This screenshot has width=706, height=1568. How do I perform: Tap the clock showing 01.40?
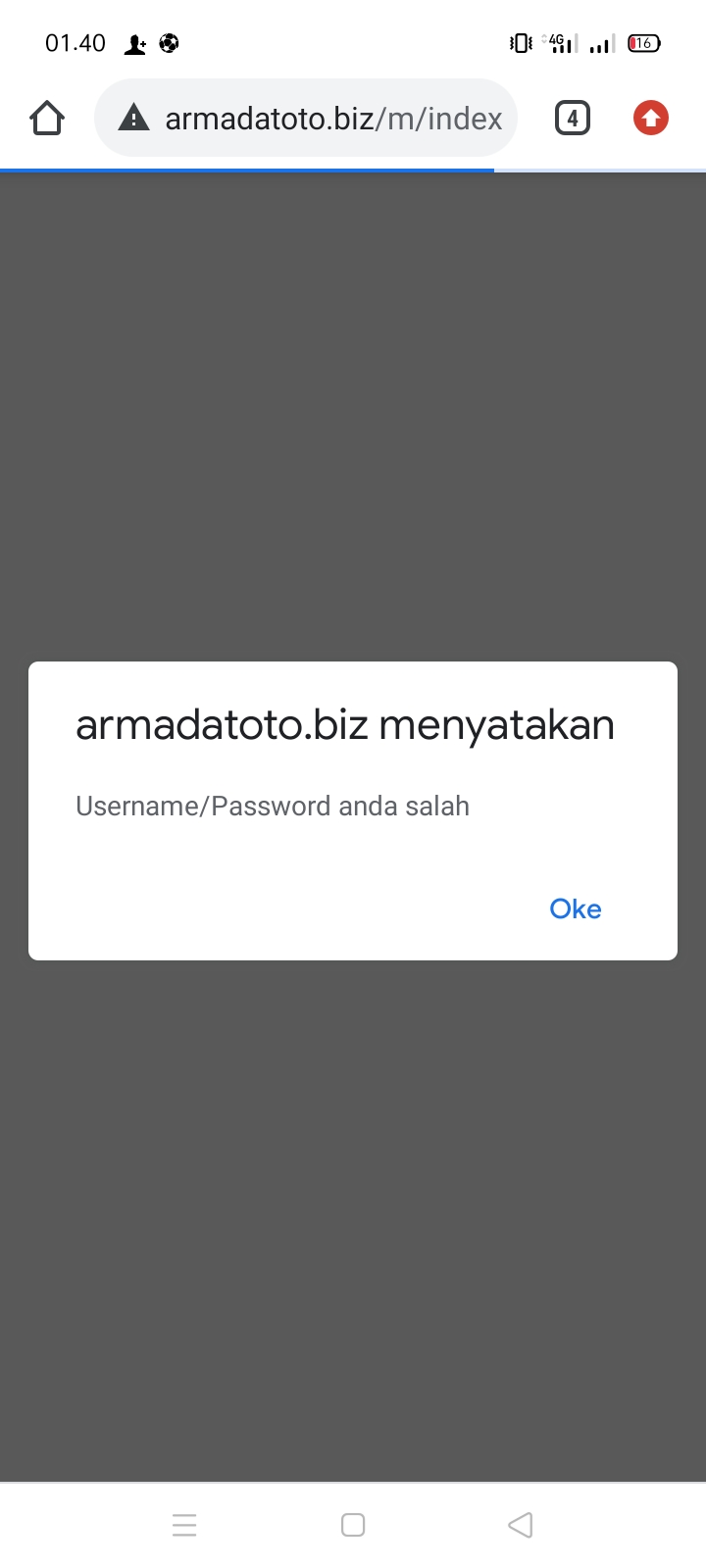[76, 43]
